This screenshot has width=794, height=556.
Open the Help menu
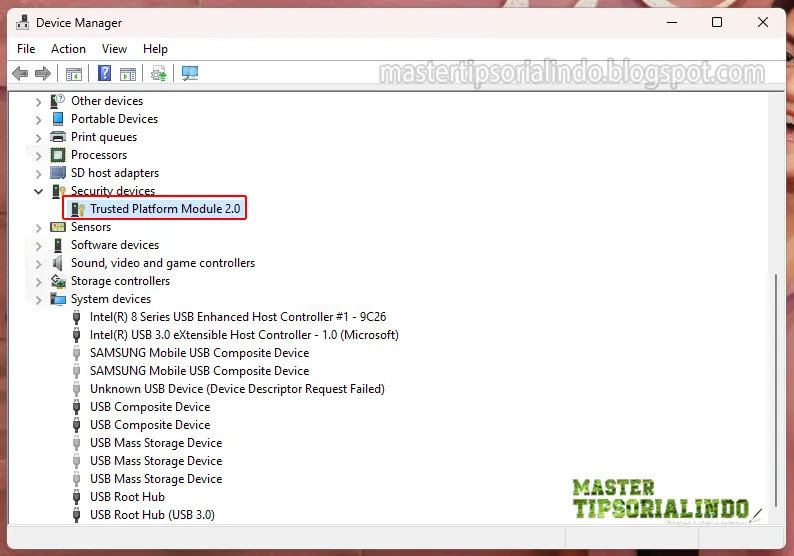click(155, 49)
